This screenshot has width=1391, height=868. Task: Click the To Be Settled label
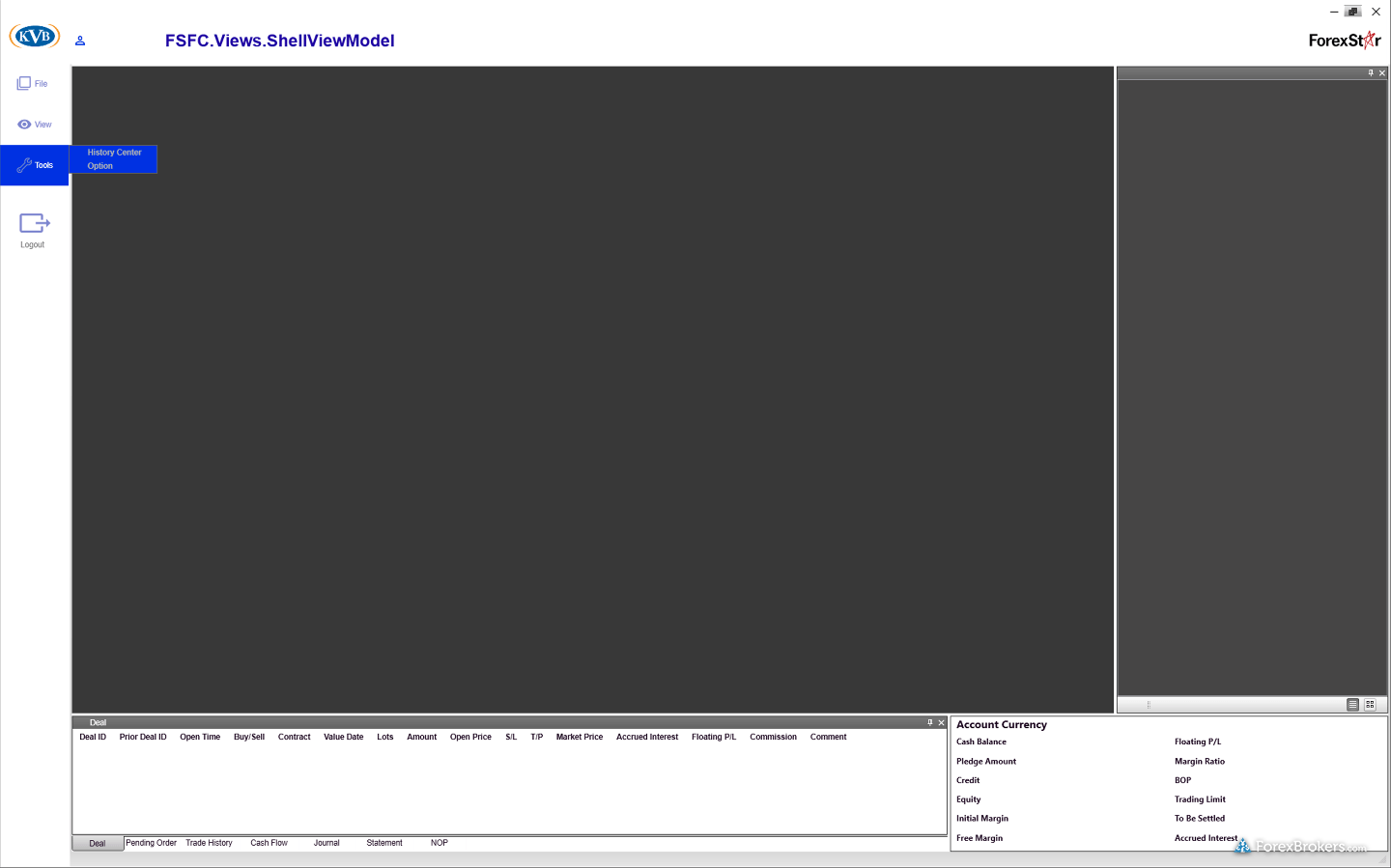1200,818
